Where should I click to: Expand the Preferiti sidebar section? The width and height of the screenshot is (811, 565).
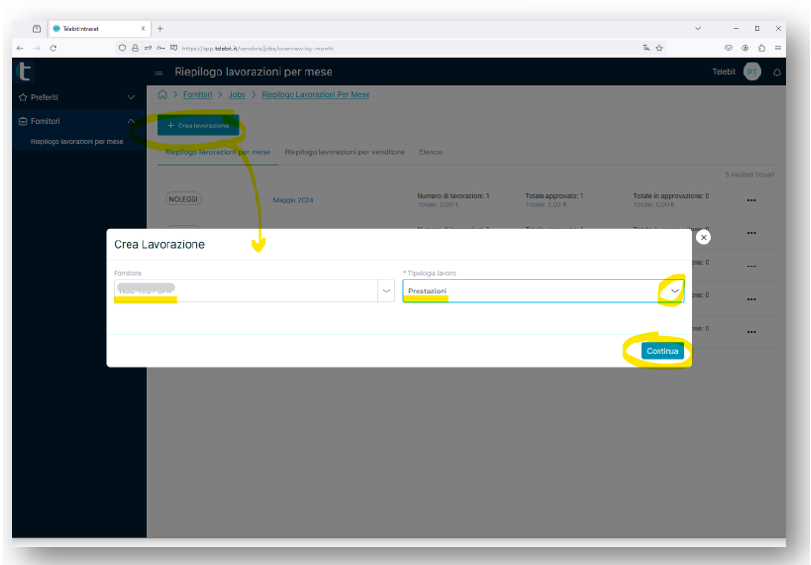[131, 97]
